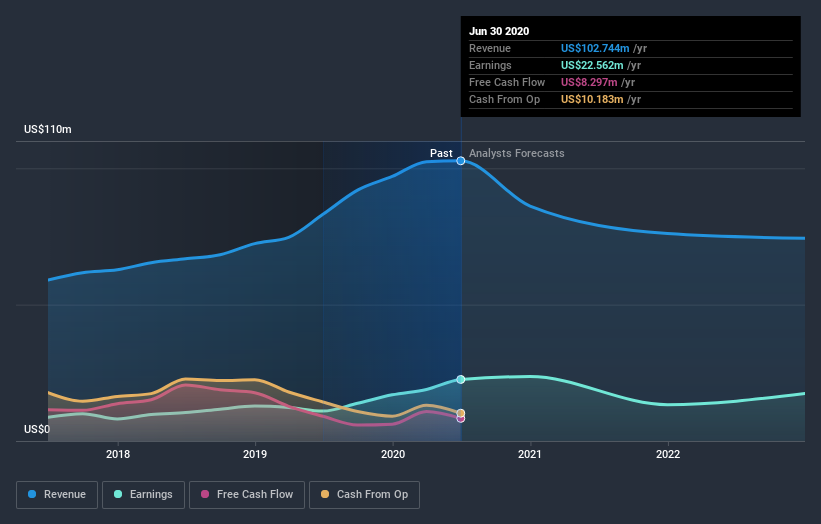Viewport: 821px width, 524px height.
Task: Click the US$110m y-axis label
Action: coord(48,129)
